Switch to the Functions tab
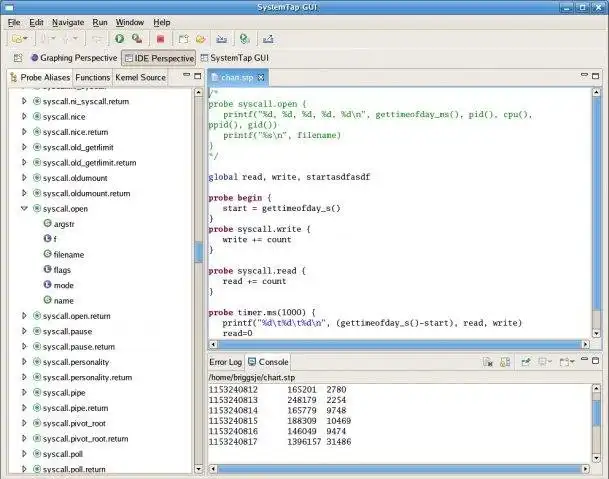 tap(93, 77)
